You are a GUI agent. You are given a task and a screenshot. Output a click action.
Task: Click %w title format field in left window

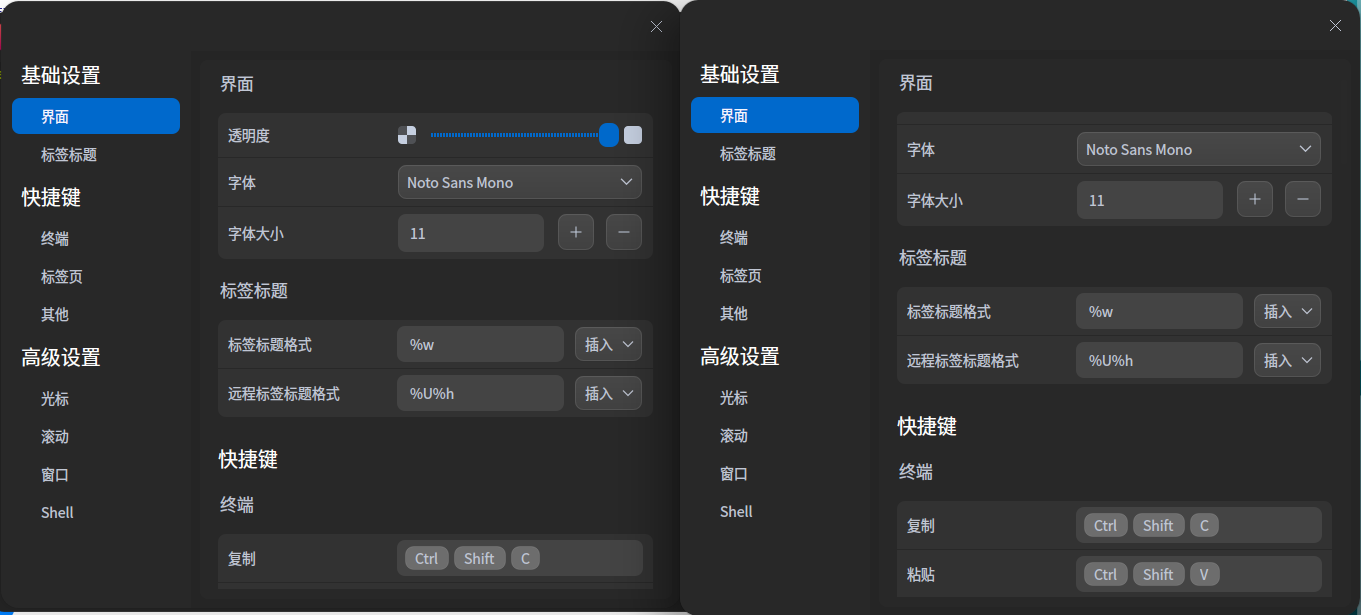click(481, 345)
